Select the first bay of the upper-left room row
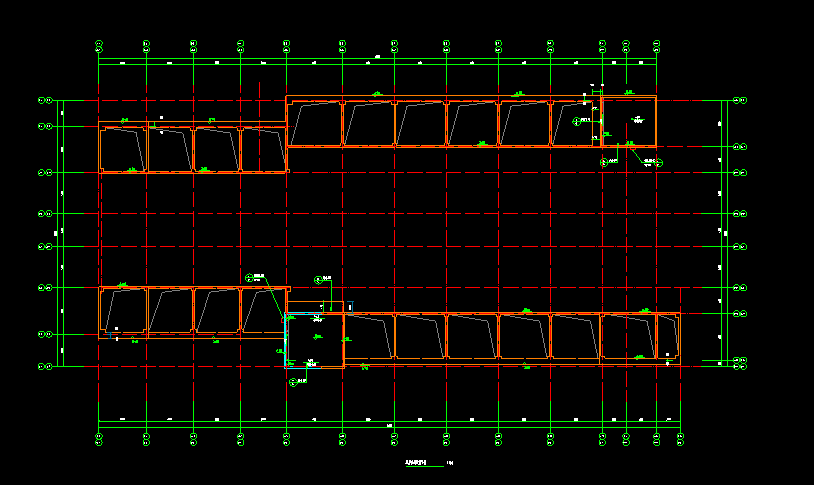Image resolution: width=814 pixels, height=485 pixels. (x=123, y=148)
